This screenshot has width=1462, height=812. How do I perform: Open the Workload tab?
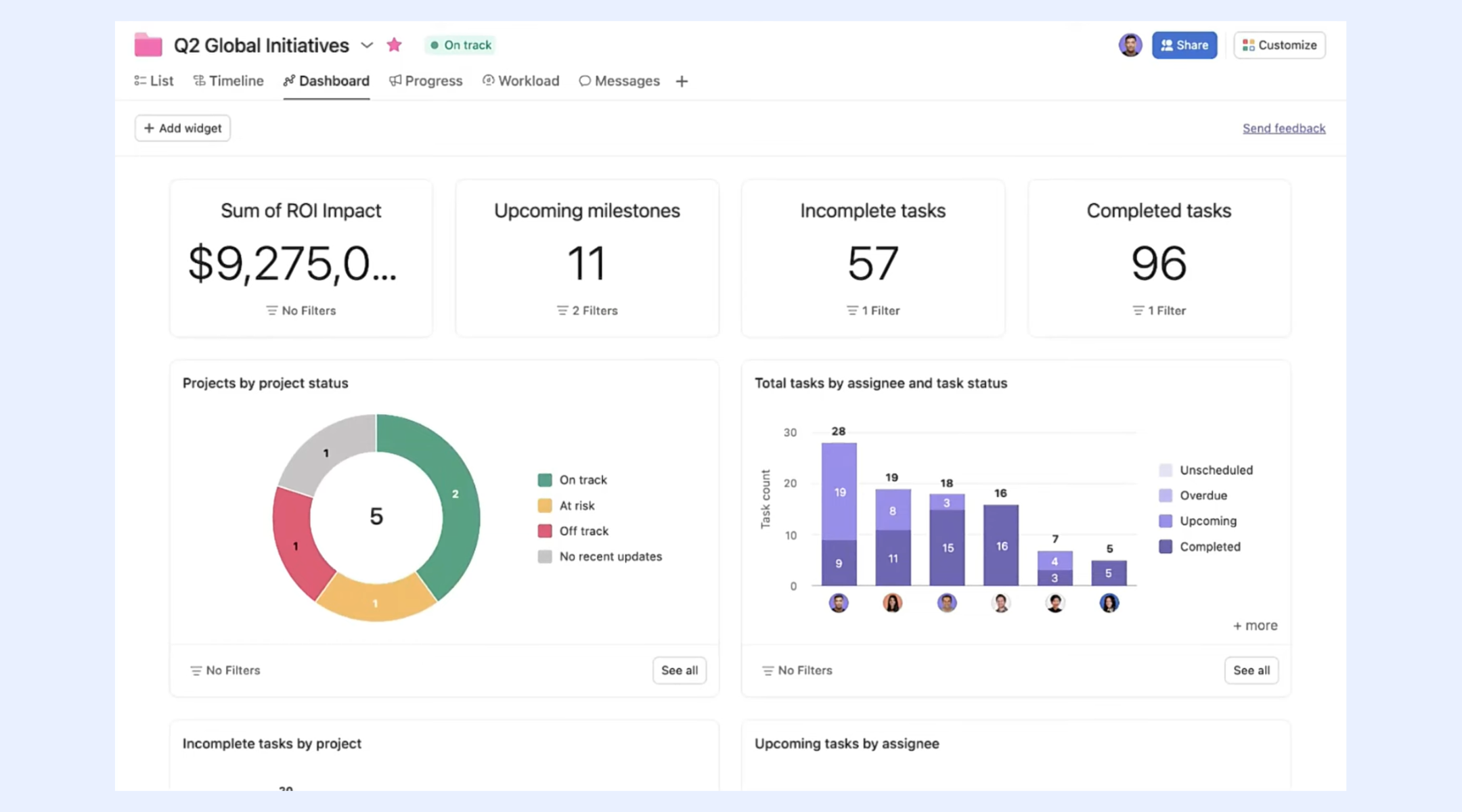(x=520, y=81)
